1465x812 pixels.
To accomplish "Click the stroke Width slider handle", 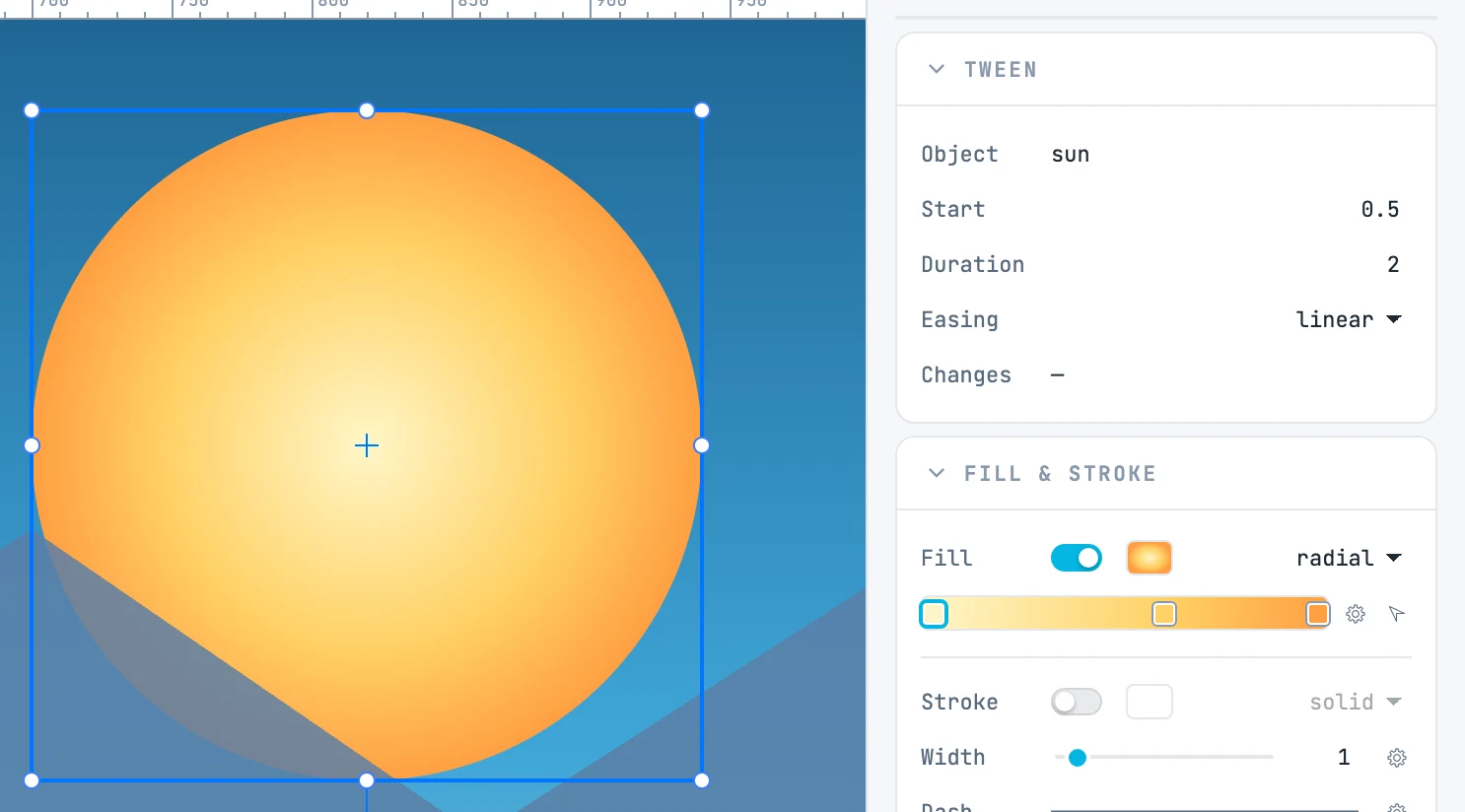I will (x=1078, y=758).
